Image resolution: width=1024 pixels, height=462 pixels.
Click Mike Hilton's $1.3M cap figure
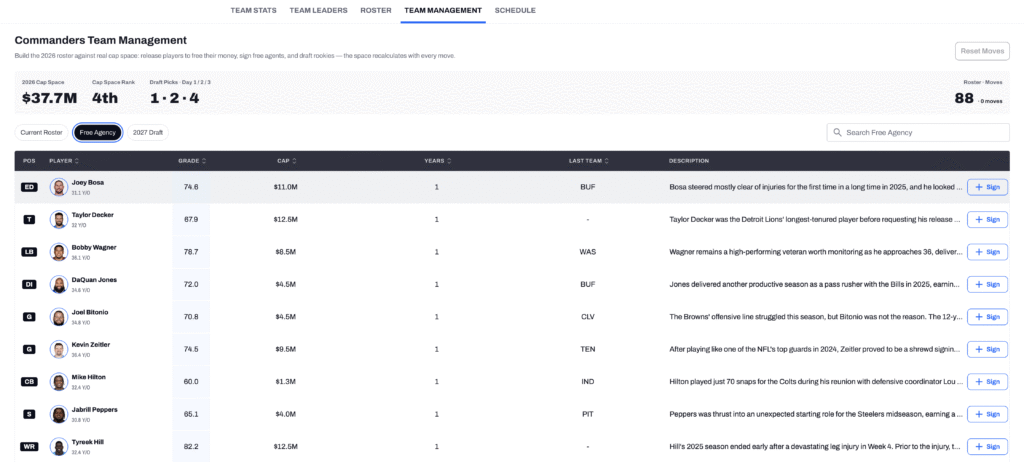point(285,382)
